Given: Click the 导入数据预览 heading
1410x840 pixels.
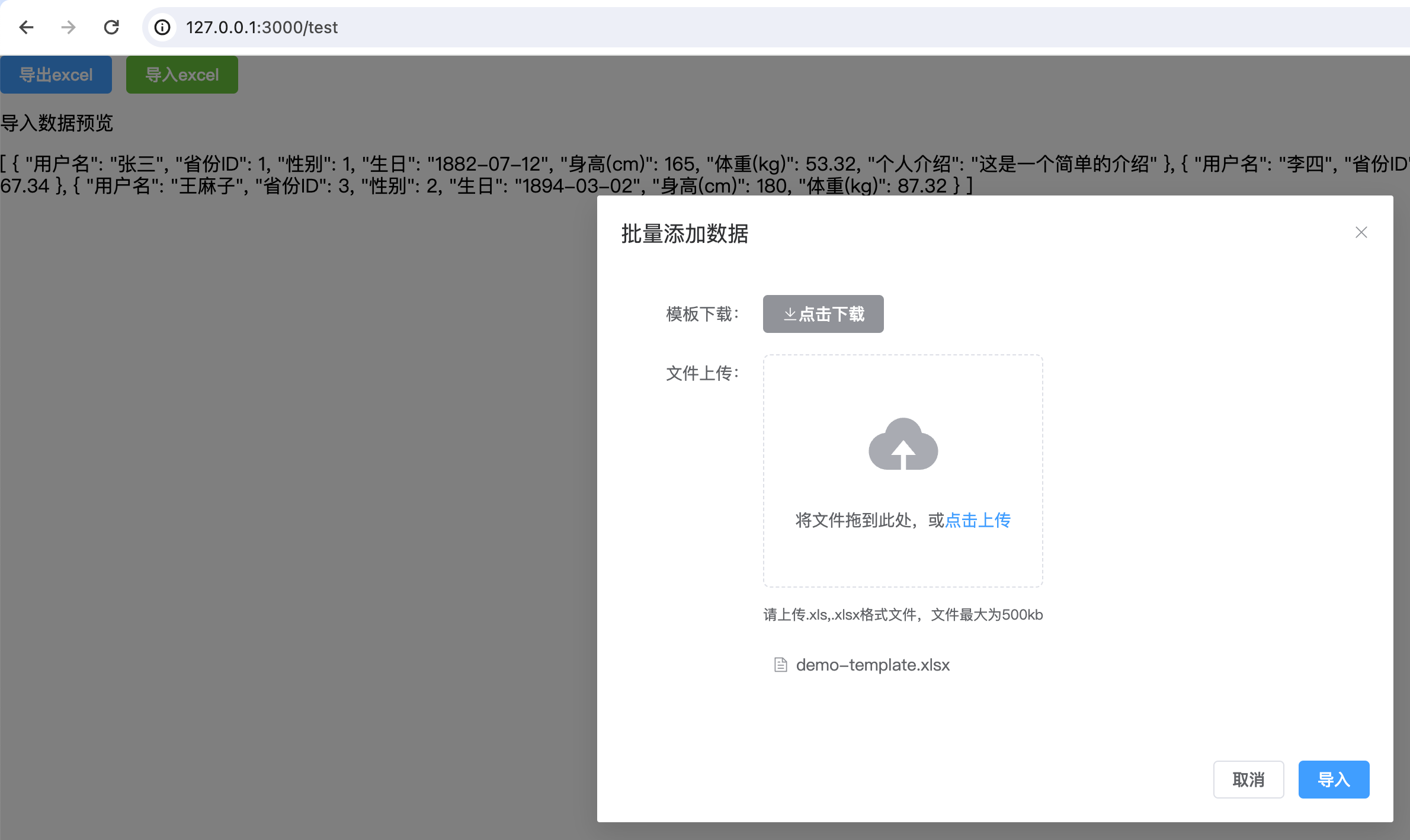Looking at the screenshot, I should click(x=57, y=123).
